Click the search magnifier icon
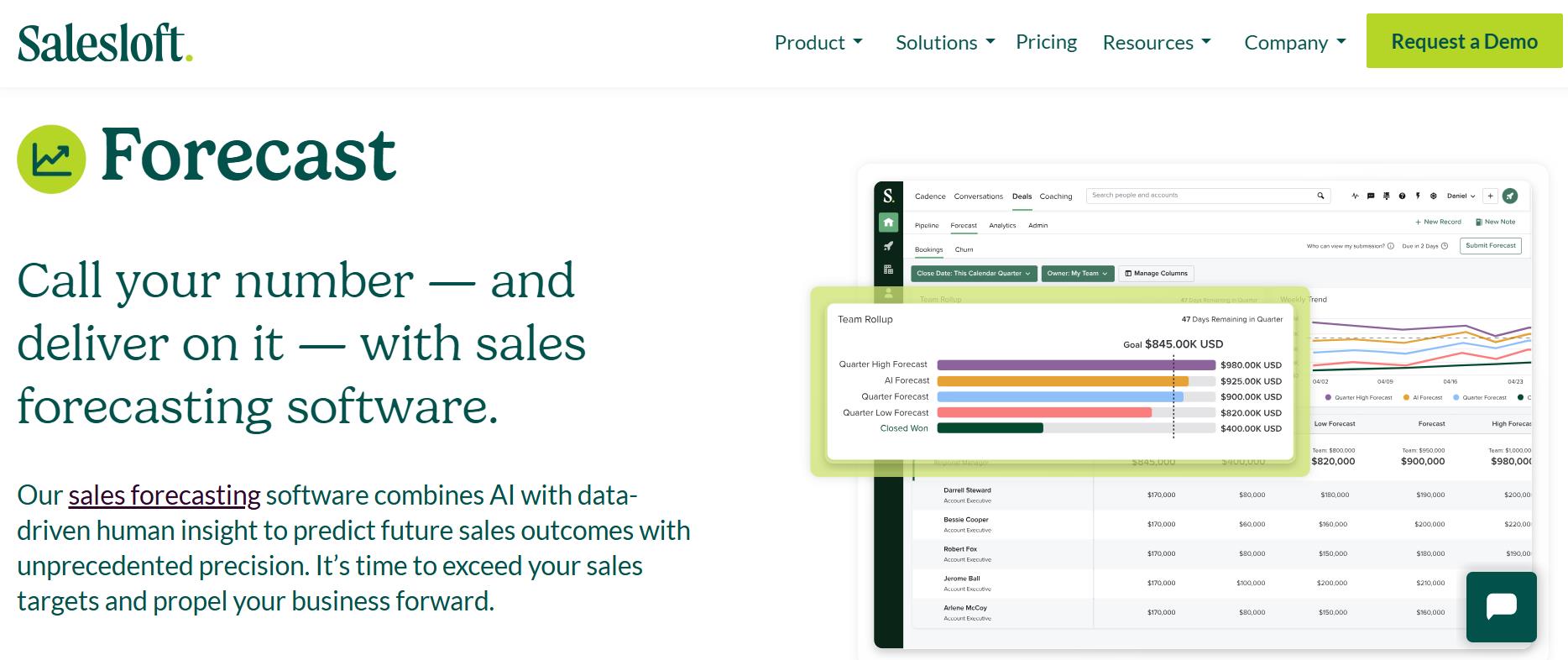The height and width of the screenshot is (660, 1568). (1321, 196)
